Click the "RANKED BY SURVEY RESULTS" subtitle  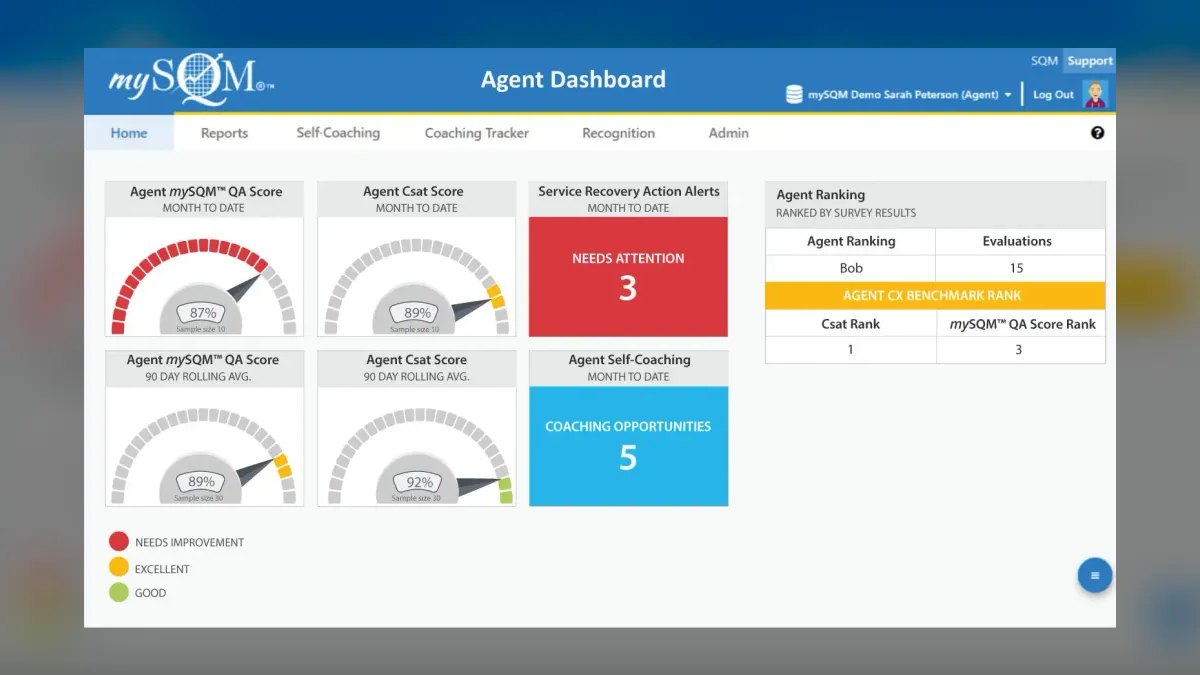[x=846, y=213]
